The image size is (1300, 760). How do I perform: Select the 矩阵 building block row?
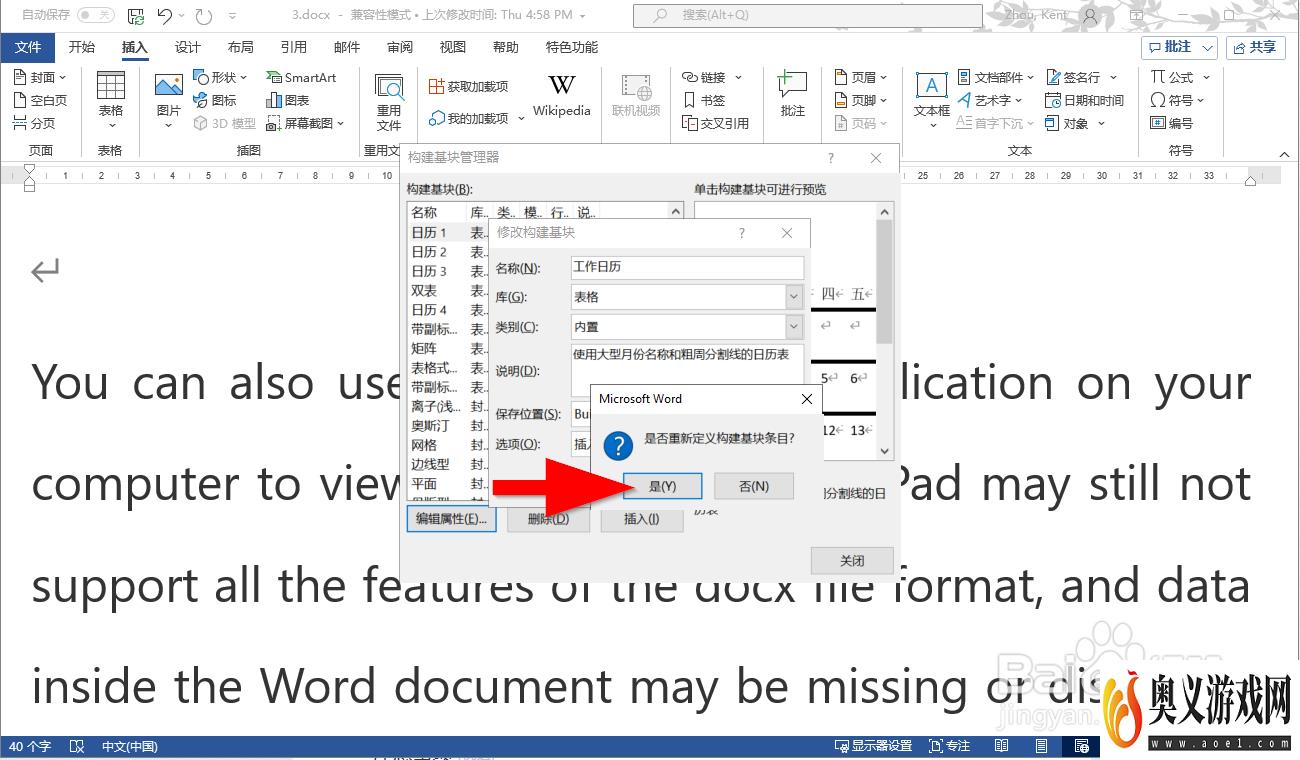tap(448, 348)
